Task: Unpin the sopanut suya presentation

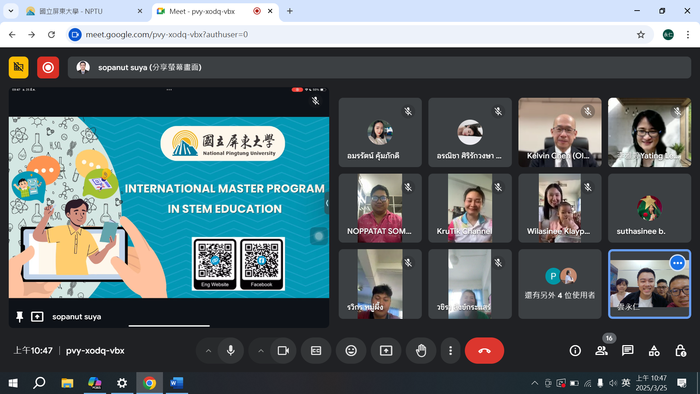Action: [19, 317]
